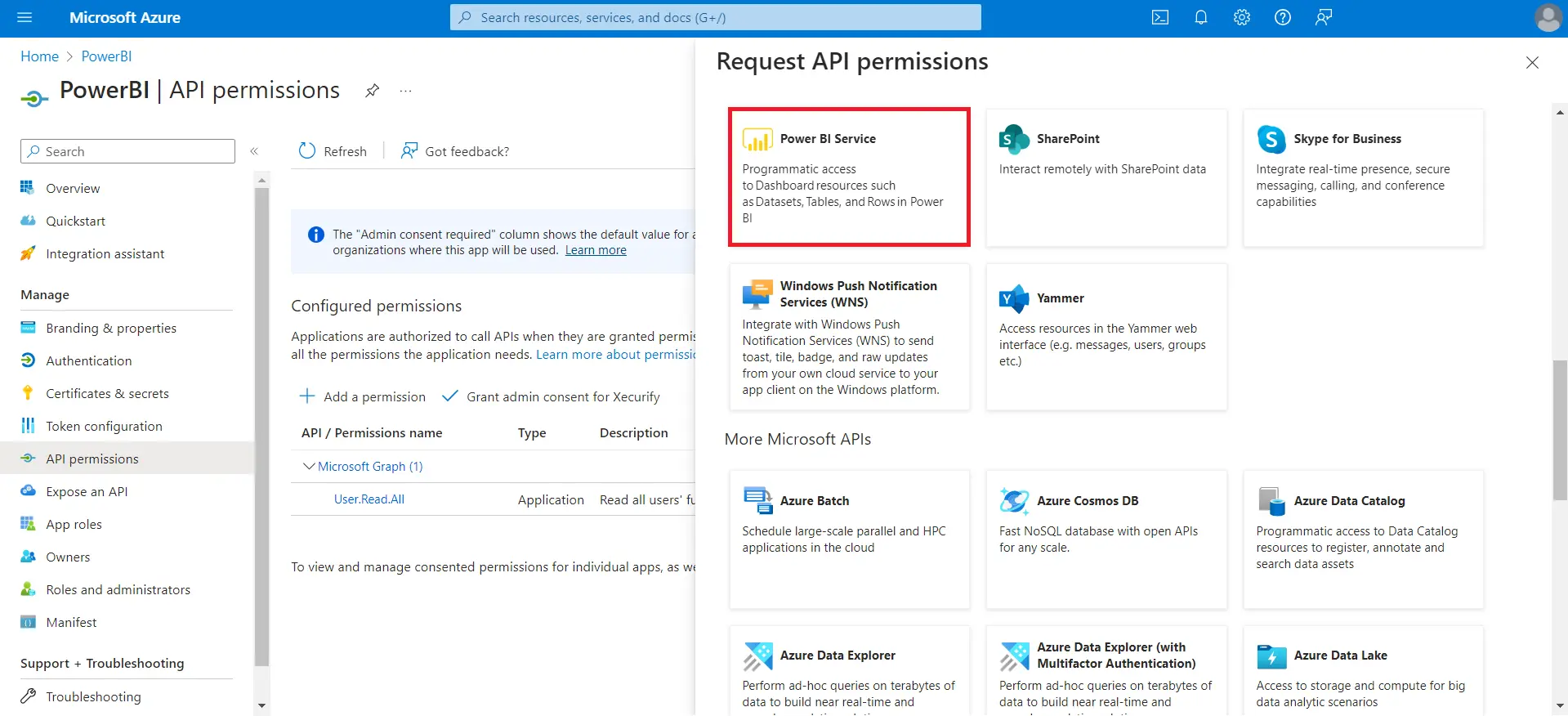Screen dimensions: 1568x716
Task: Pick the Azure Data Explorer card
Action: pyautogui.click(x=849, y=670)
